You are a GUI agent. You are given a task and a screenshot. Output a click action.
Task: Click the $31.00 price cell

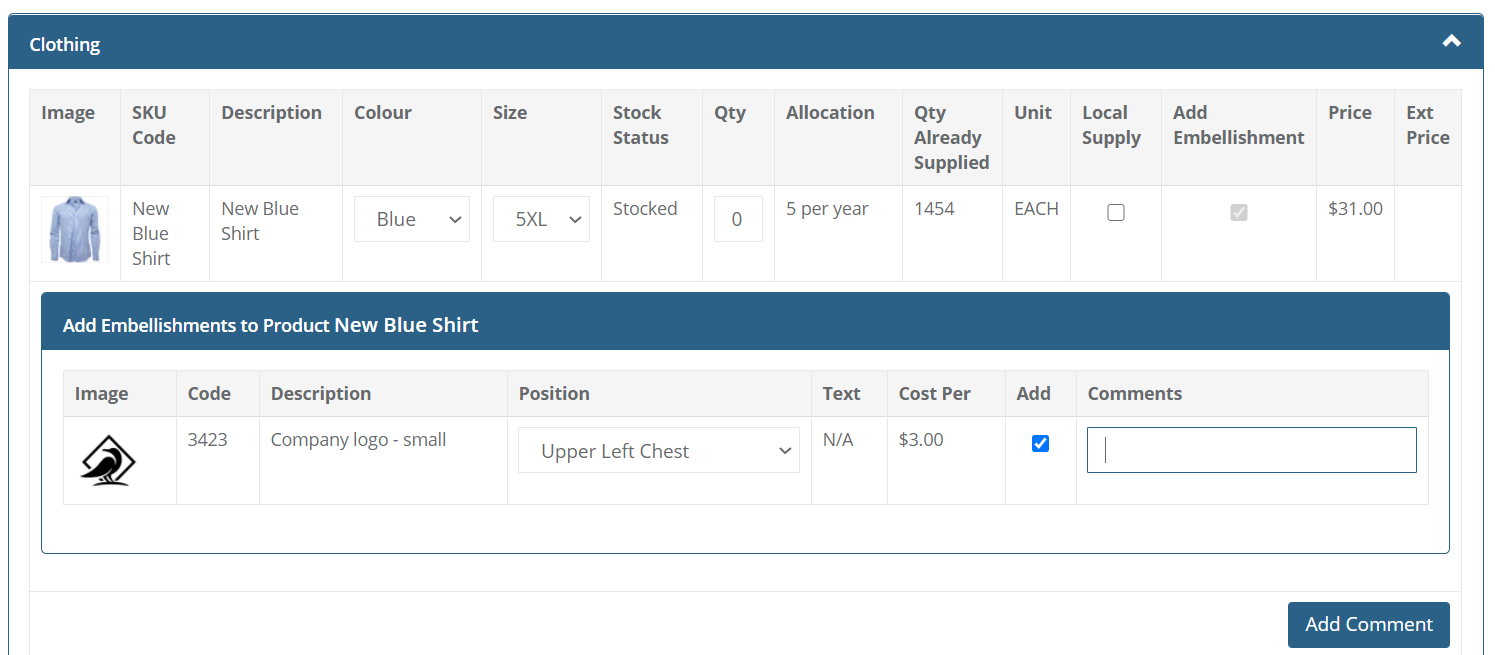(x=1355, y=209)
